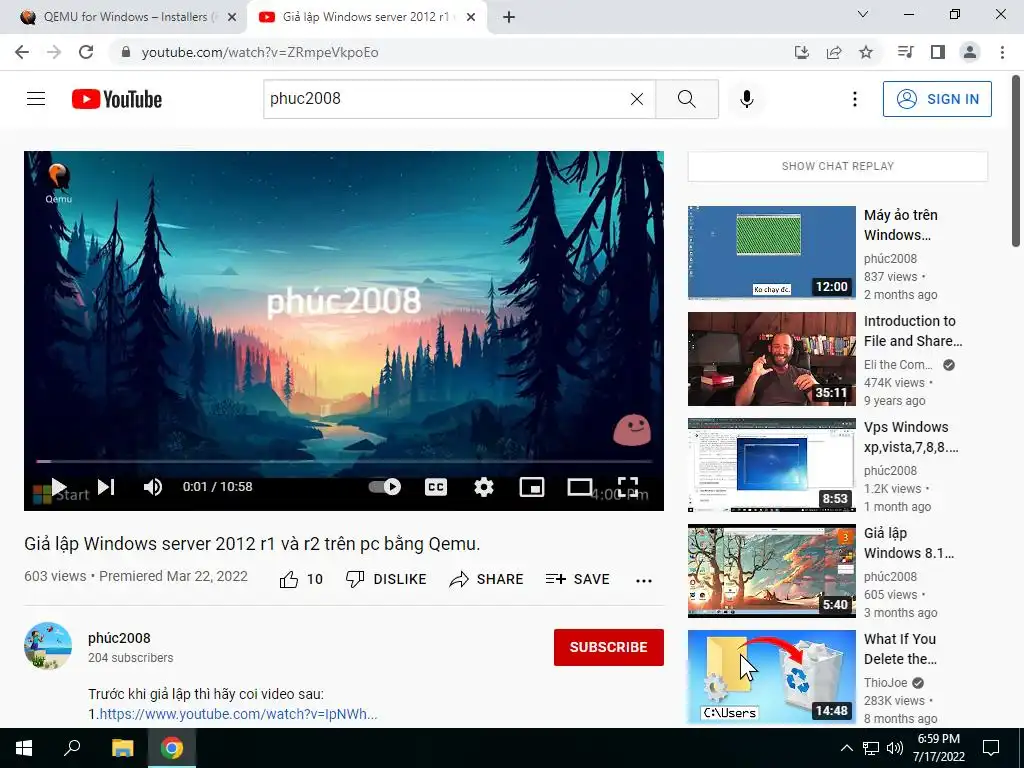
Task: Share this page from address bar
Action: (x=834, y=52)
